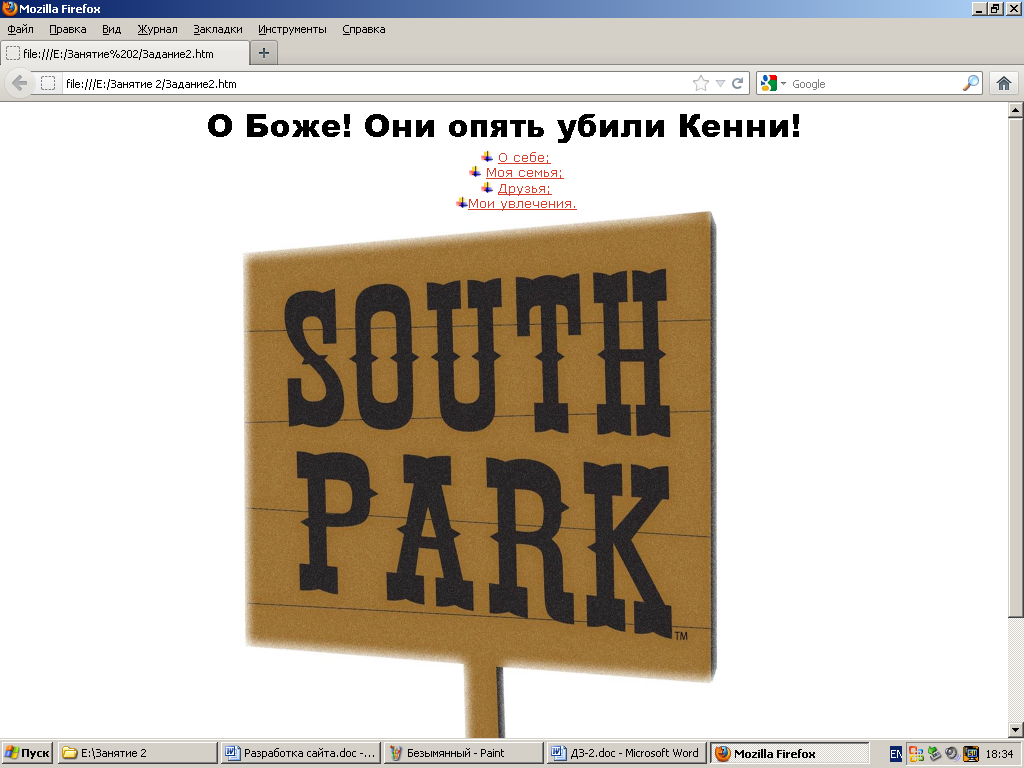Click the South Park sign image
1024x768 pixels.
tap(480, 475)
